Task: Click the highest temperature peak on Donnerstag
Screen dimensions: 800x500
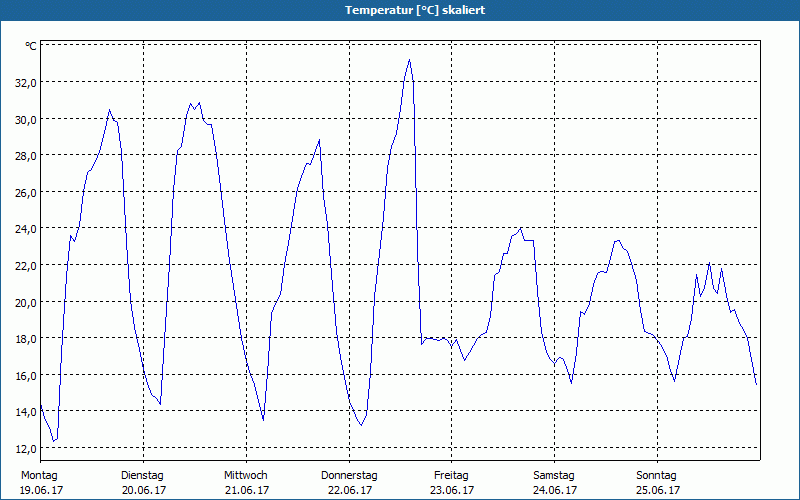Action: tap(409, 60)
